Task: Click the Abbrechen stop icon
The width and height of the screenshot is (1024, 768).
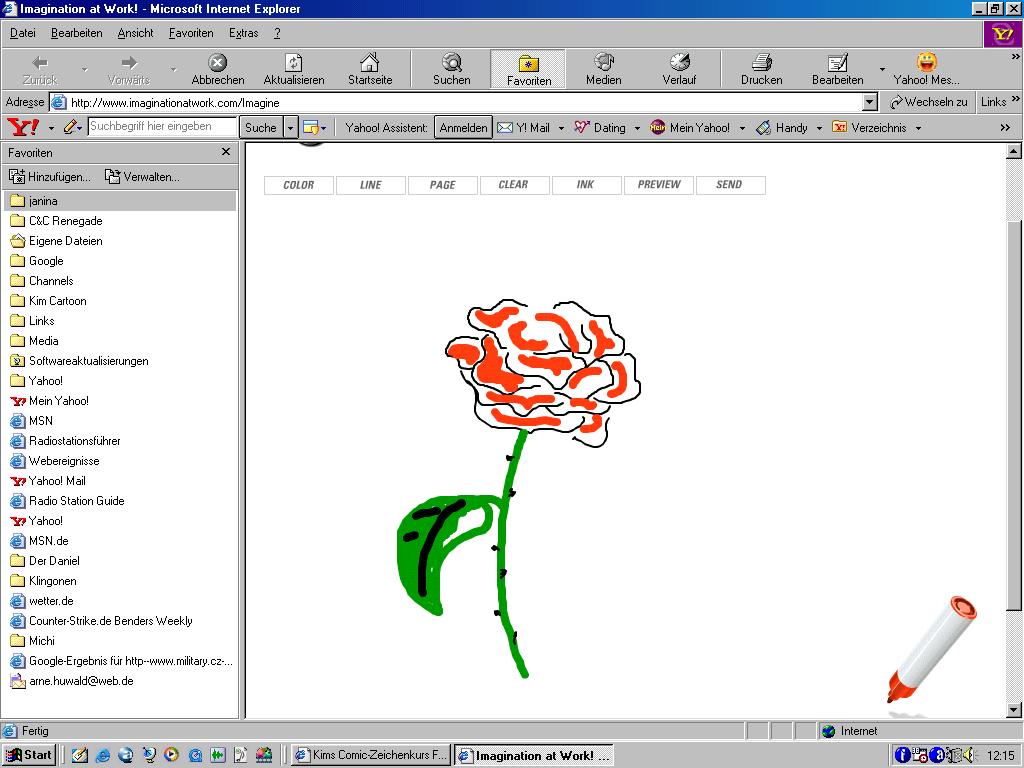Action: point(217,63)
